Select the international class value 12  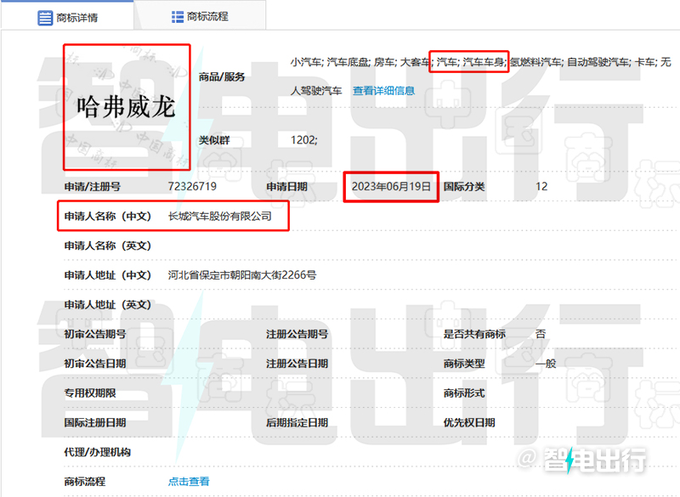point(541,186)
